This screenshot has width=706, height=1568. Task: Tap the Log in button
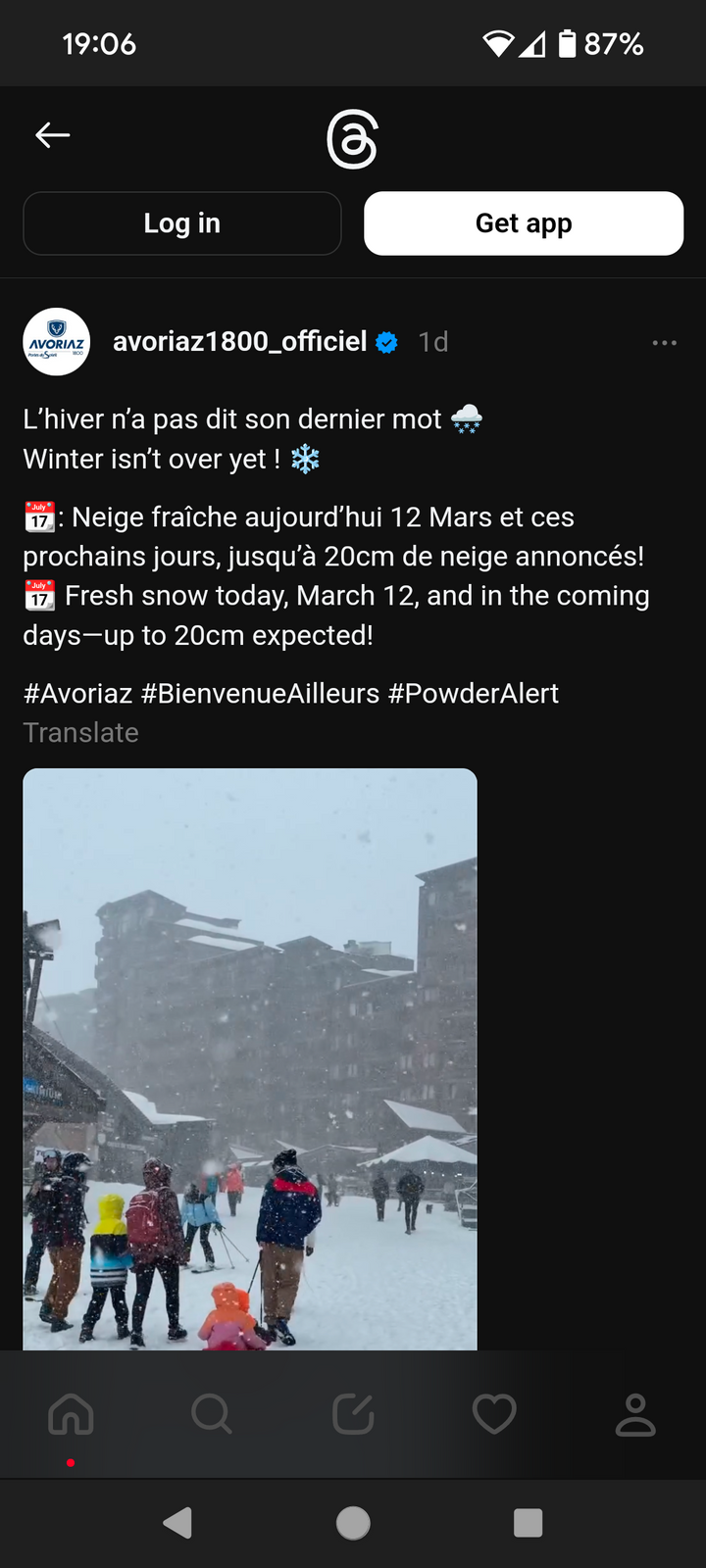pos(182,223)
